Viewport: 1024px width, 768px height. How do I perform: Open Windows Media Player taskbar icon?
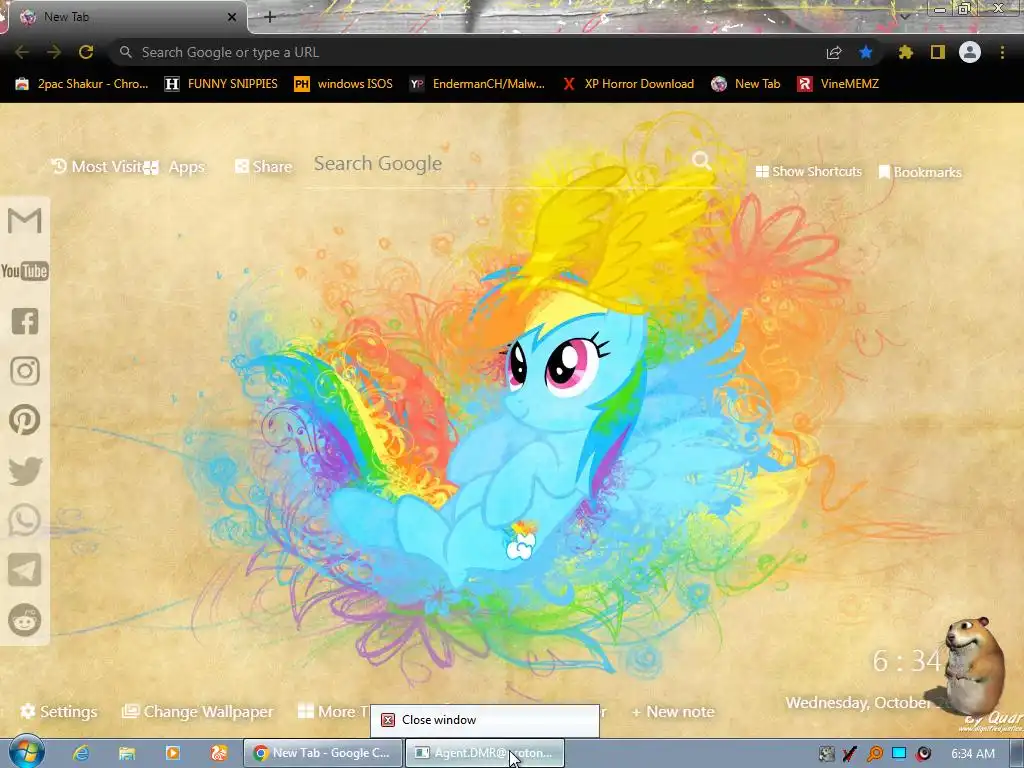pyautogui.click(x=173, y=753)
